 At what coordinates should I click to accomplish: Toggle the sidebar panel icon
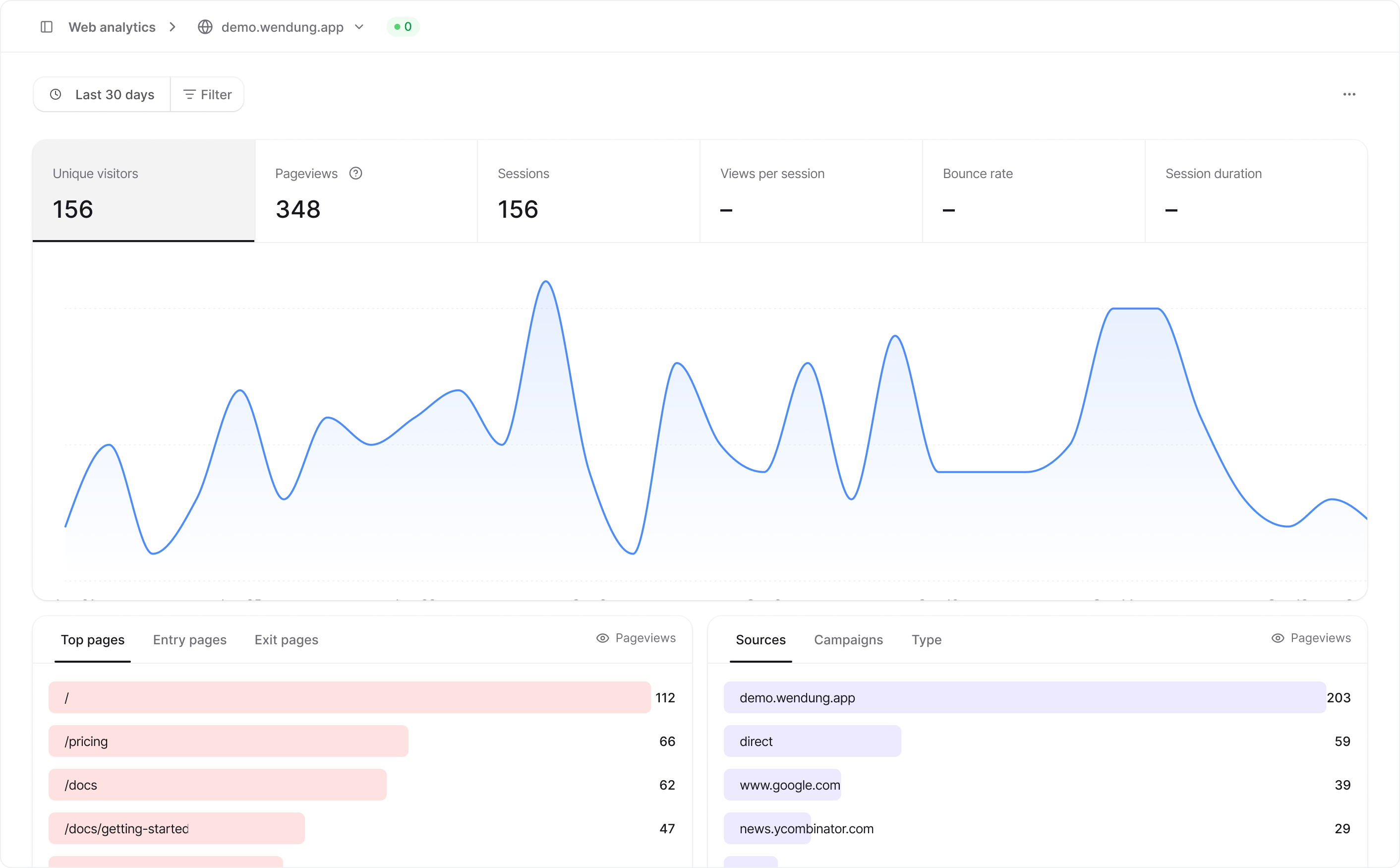(47, 27)
